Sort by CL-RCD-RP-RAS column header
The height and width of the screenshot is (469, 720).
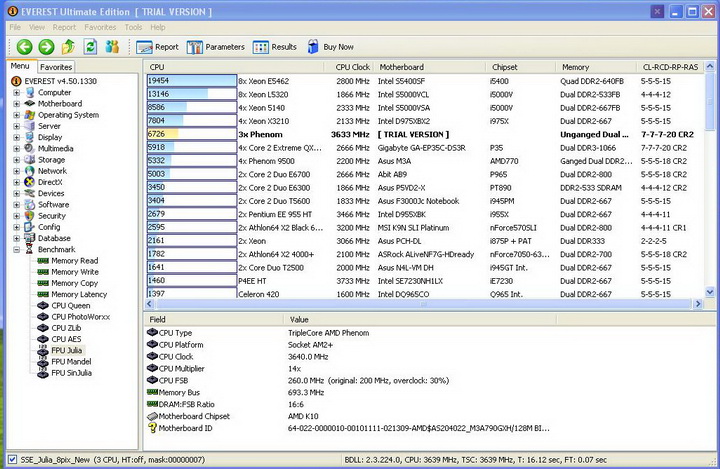pos(670,67)
